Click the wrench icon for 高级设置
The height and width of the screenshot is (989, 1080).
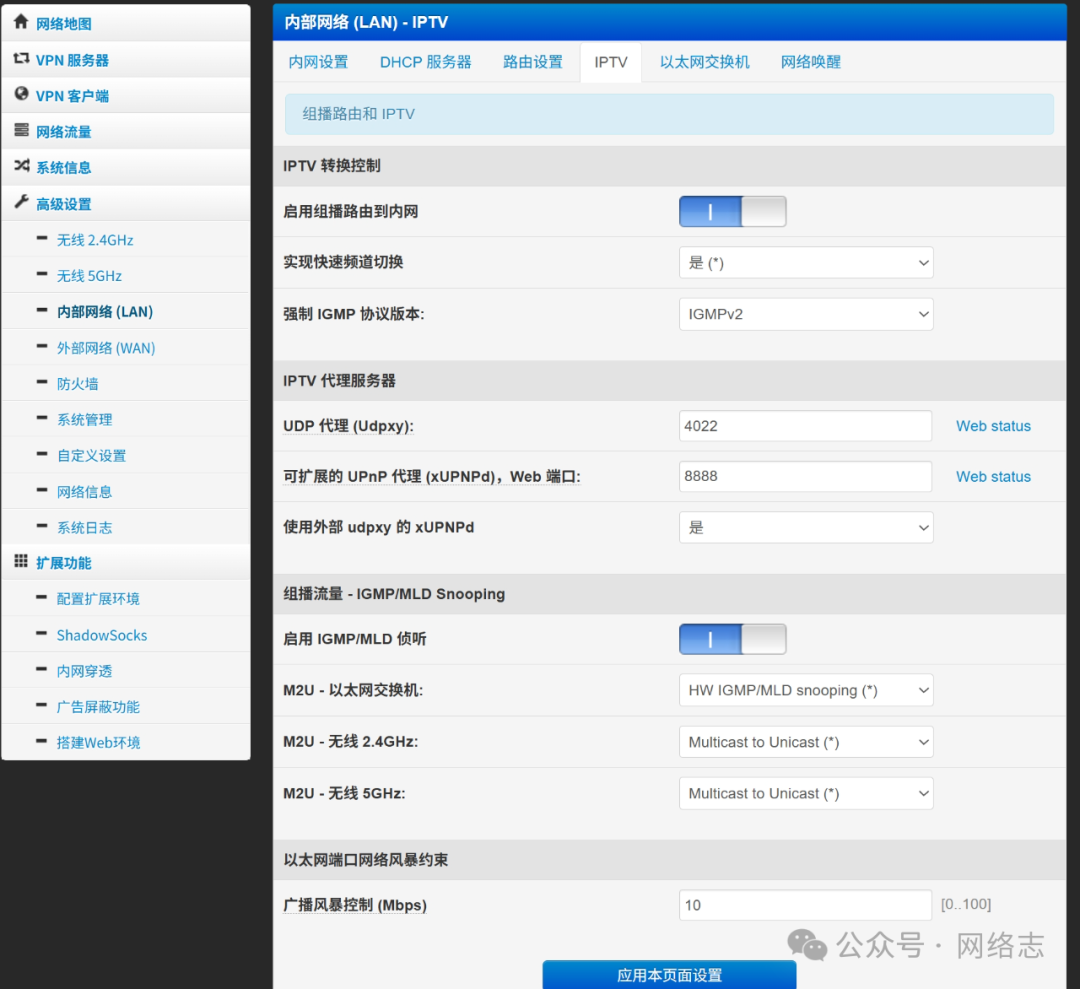(21, 203)
